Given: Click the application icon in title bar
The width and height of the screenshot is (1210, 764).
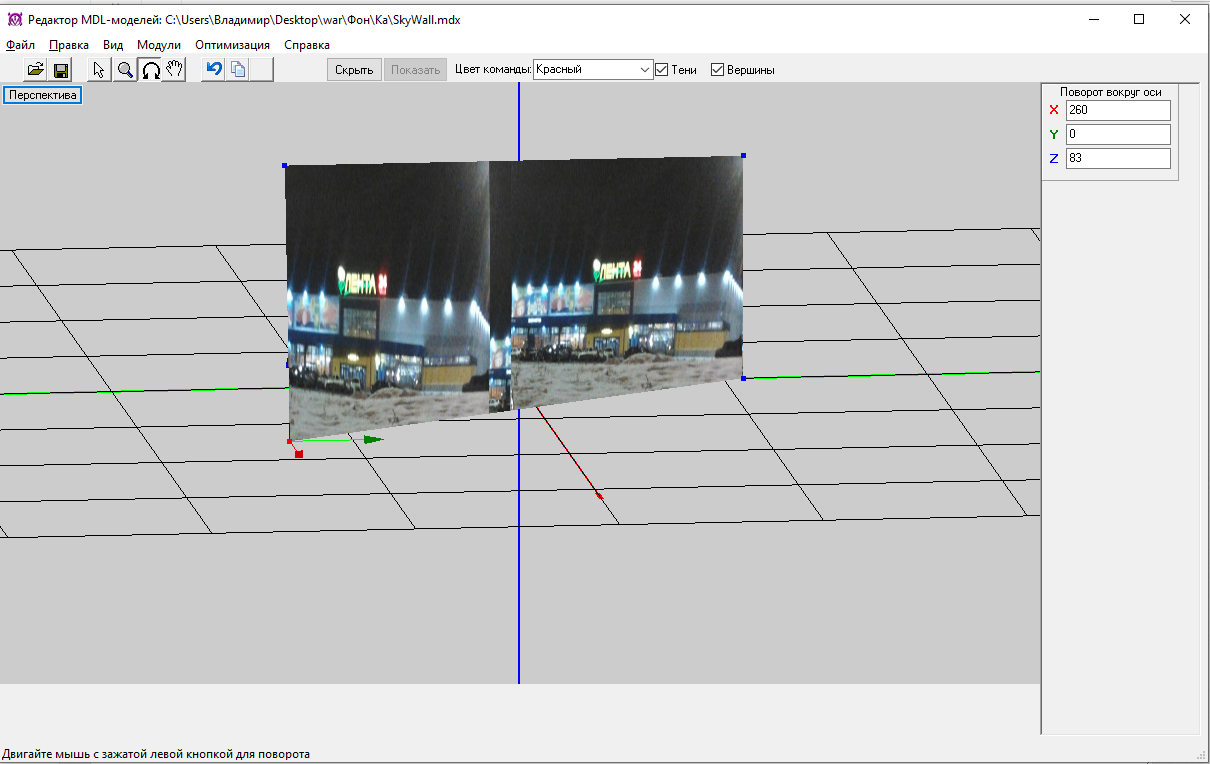Looking at the screenshot, I should [x=15, y=19].
